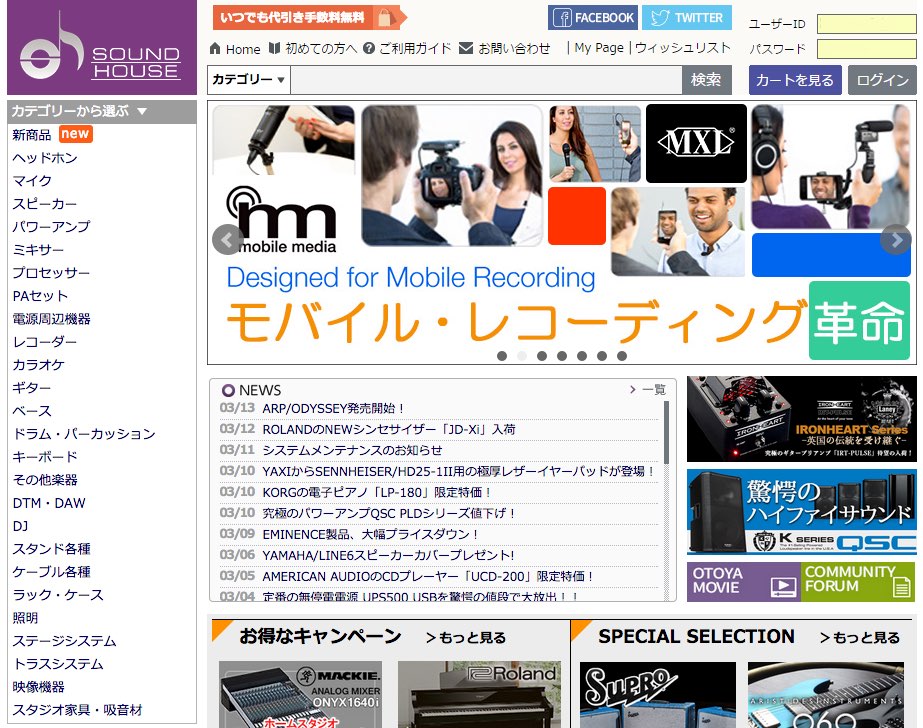Open the スタジオ家具・吸音材 category
The height and width of the screenshot is (728, 923).
[77, 710]
